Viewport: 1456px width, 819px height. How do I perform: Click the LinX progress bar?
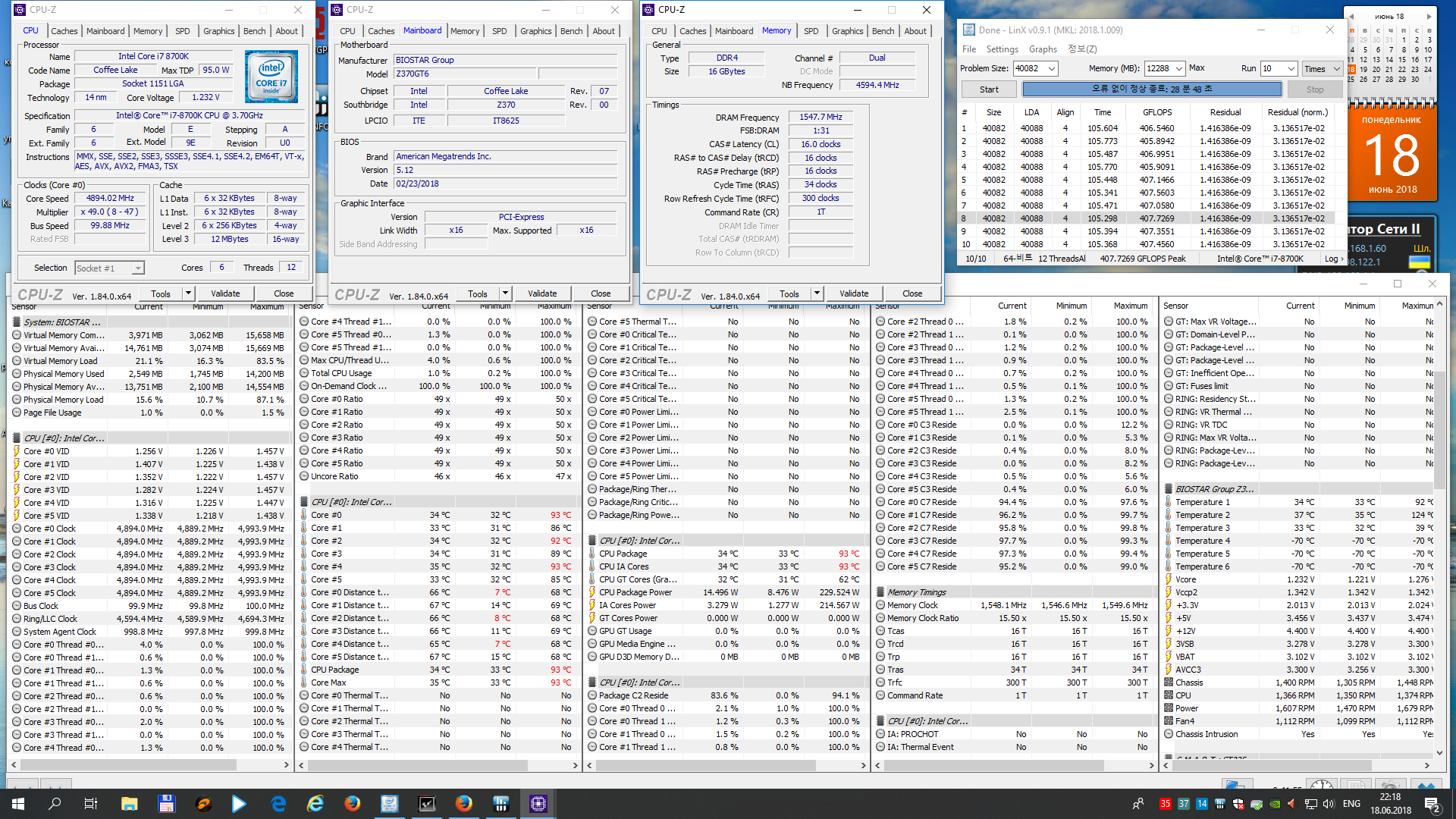1151,89
